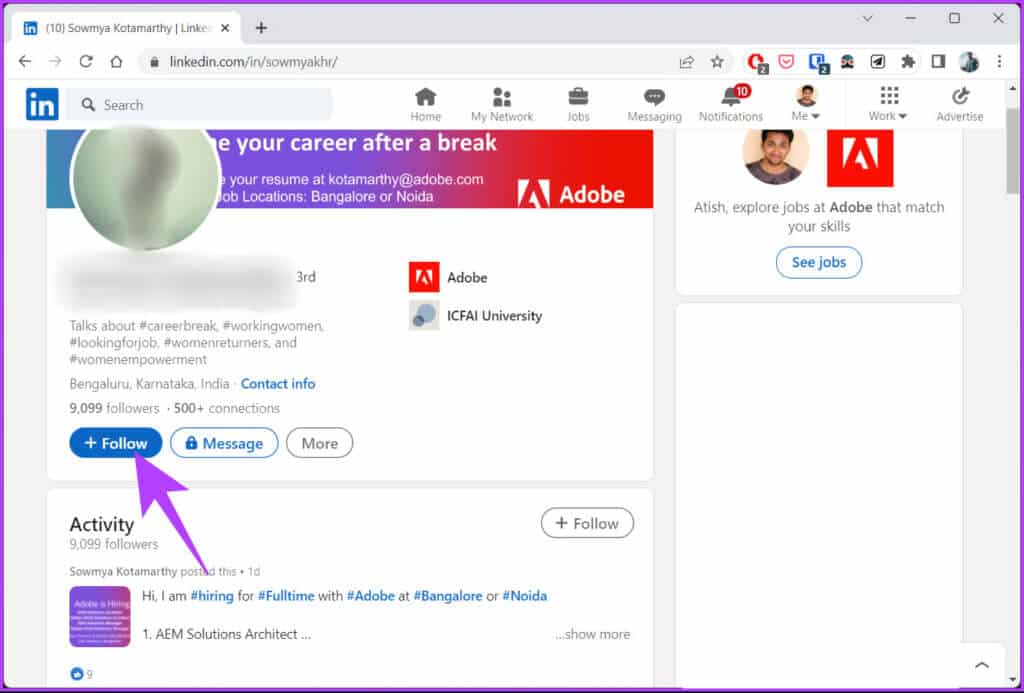The width and height of the screenshot is (1024, 693).
Task: Open browser home page button
Action: [116, 61]
